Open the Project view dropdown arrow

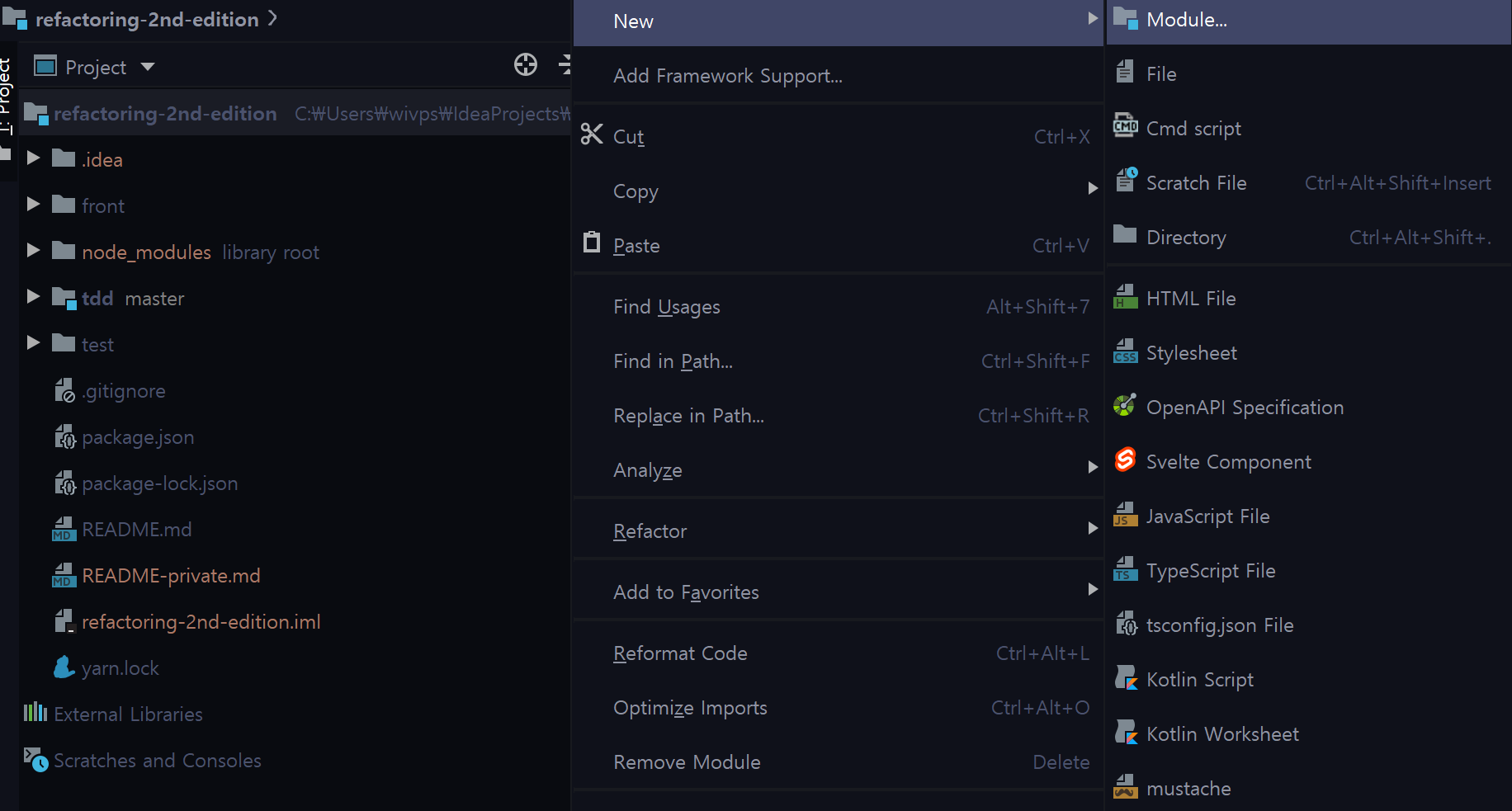point(148,67)
